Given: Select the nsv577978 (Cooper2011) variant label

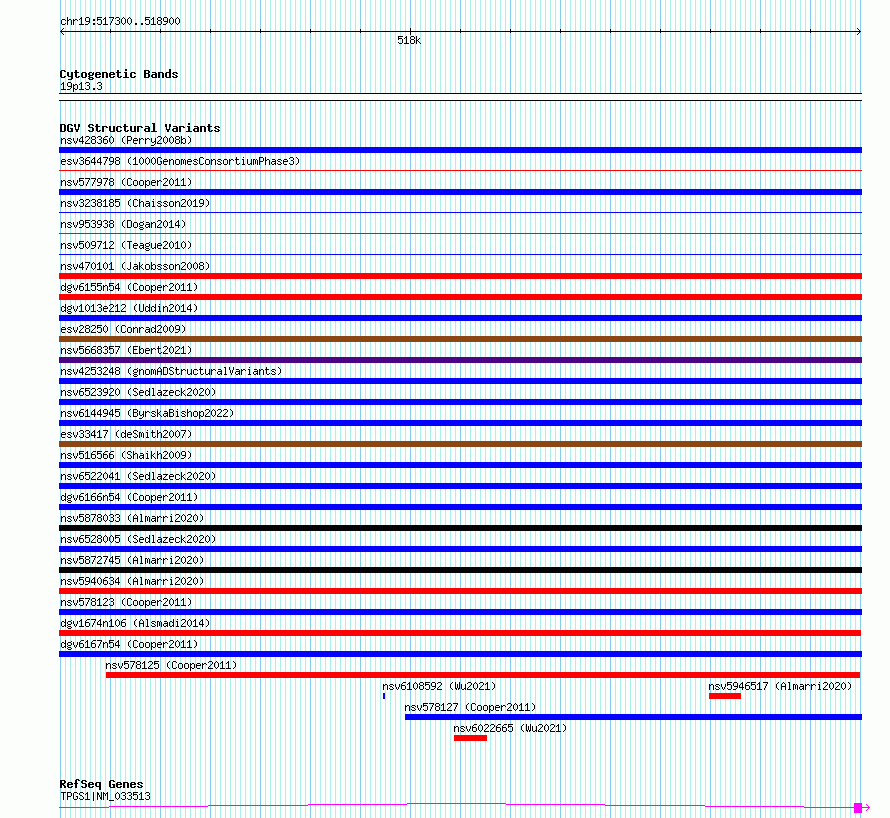Looking at the screenshot, I should [x=126, y=182].
